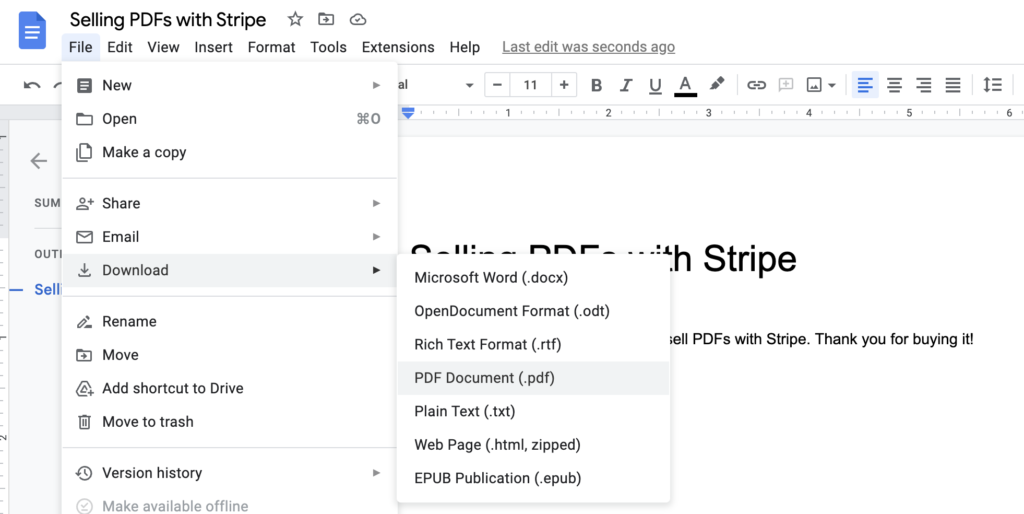1024x514 pixels.
Task: Select Center align
Action: click(x=894, y=85)
